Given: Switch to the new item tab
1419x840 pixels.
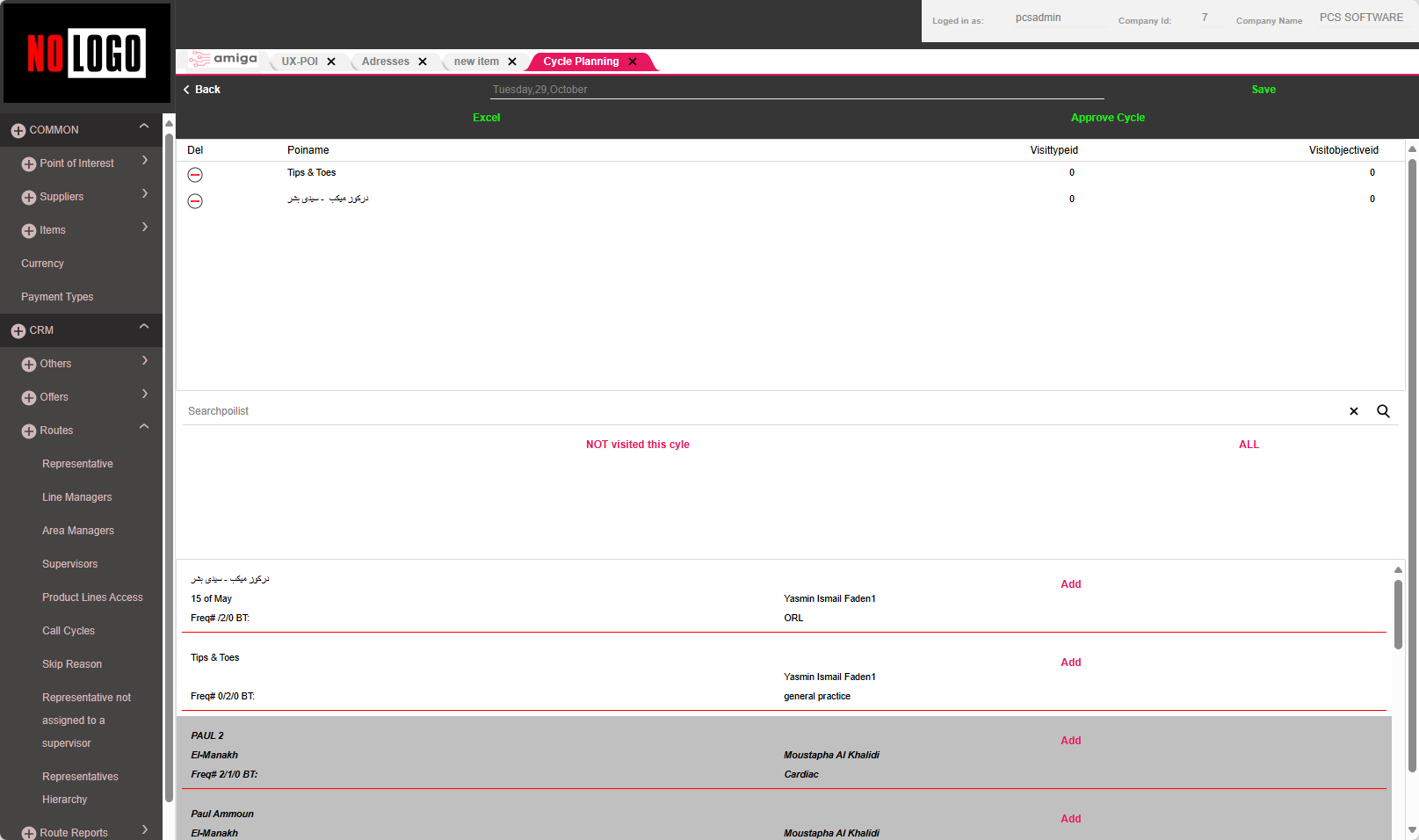Looking at the screenshot, I should [x=476, y=62].
